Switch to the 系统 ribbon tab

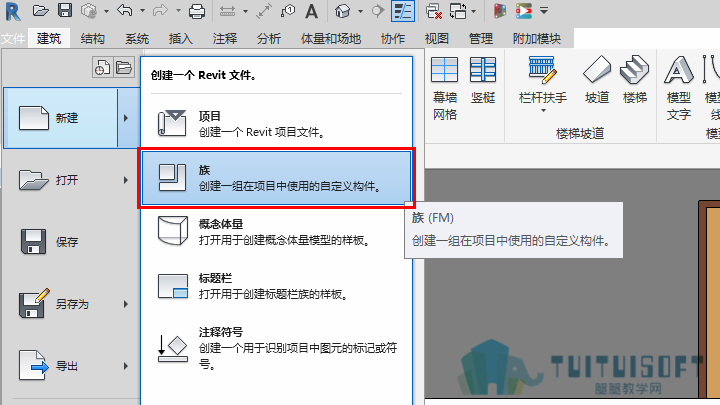coord(136,39)
